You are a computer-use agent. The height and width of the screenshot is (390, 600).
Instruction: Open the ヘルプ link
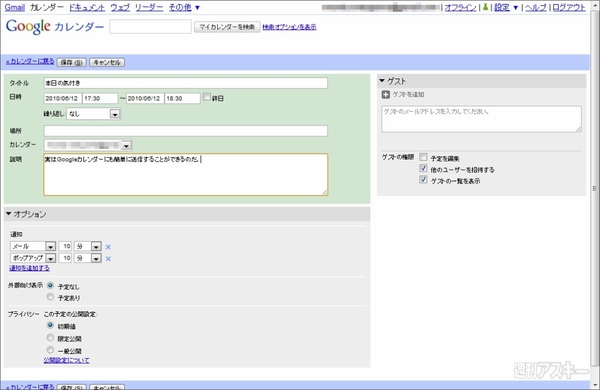click(536, 7)
